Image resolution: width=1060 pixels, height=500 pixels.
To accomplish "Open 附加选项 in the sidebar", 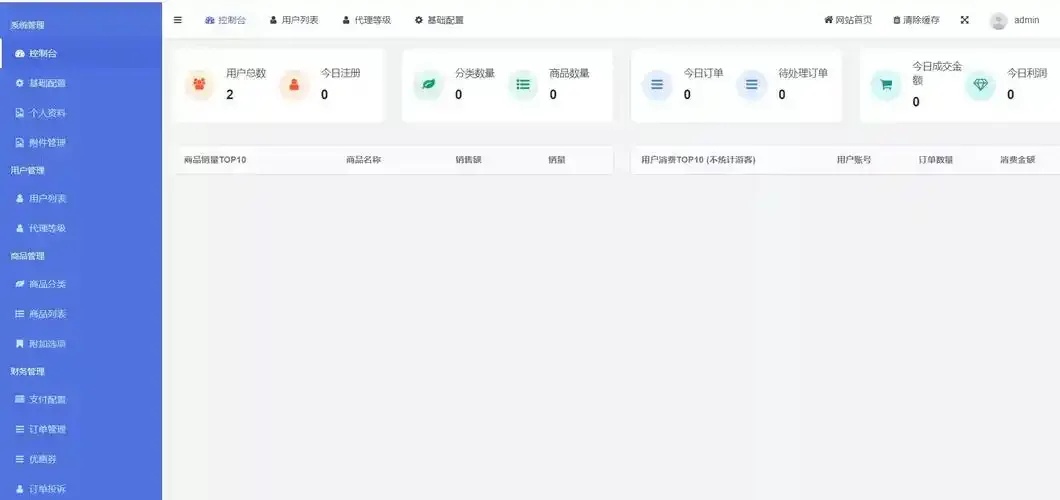I will click(x=81, y=344).
